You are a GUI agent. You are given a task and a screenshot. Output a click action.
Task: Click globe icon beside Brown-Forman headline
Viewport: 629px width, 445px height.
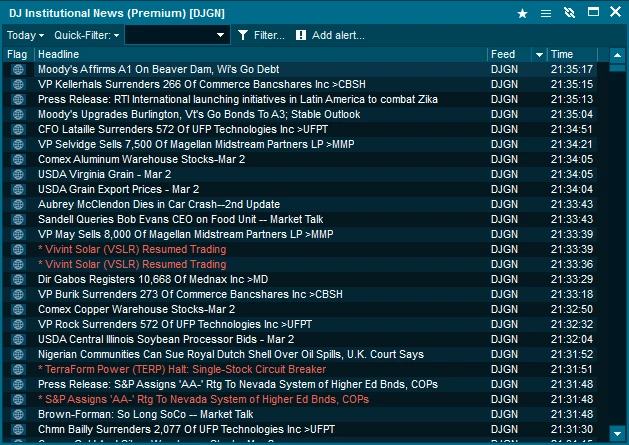tap(17, 414)
